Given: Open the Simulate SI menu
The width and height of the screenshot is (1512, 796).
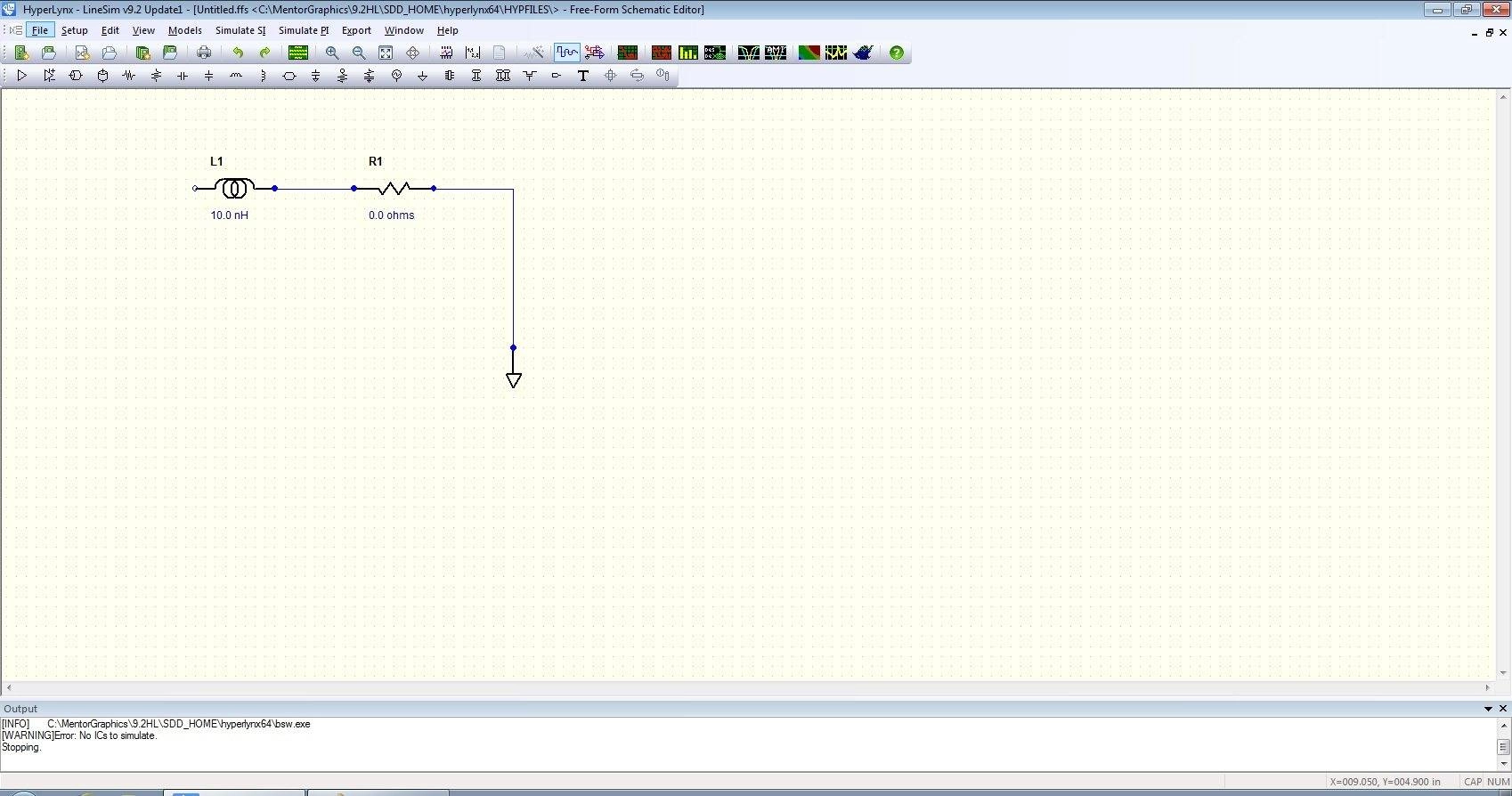Looking at the screenshot, I should (240, 30).
